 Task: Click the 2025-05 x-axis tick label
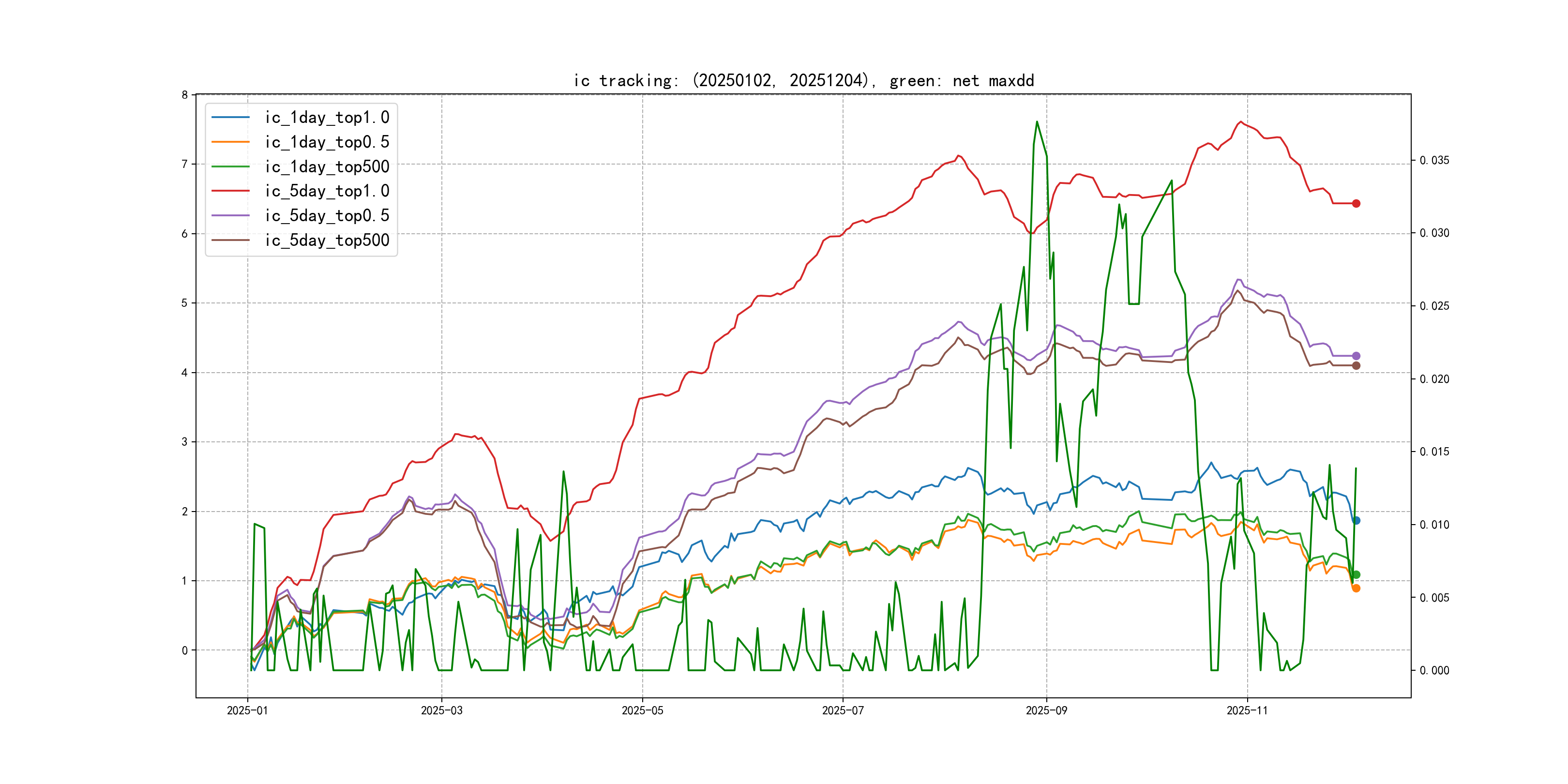coord(642,710)
